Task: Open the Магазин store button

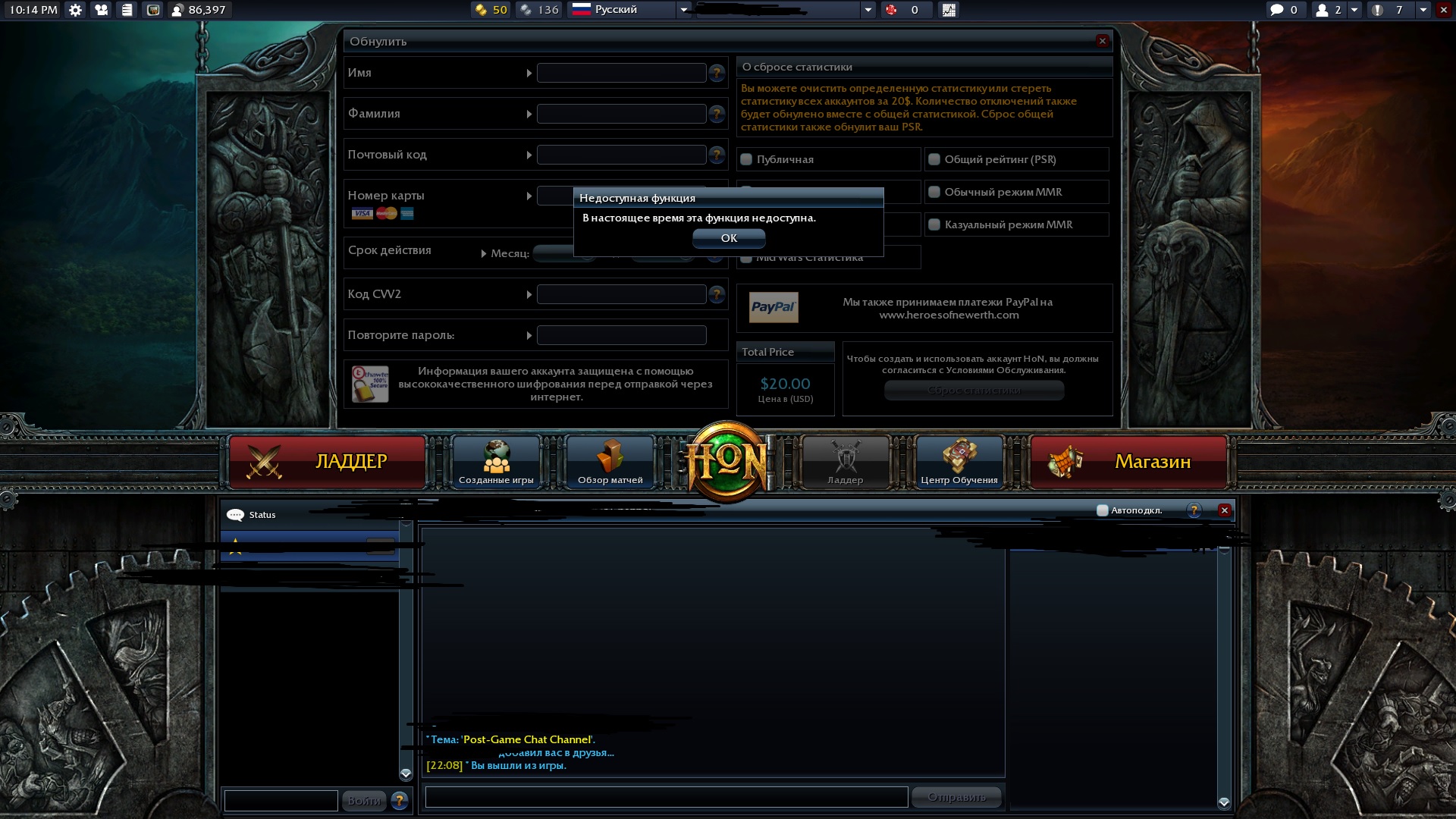Action: (x=1128, y=461)
